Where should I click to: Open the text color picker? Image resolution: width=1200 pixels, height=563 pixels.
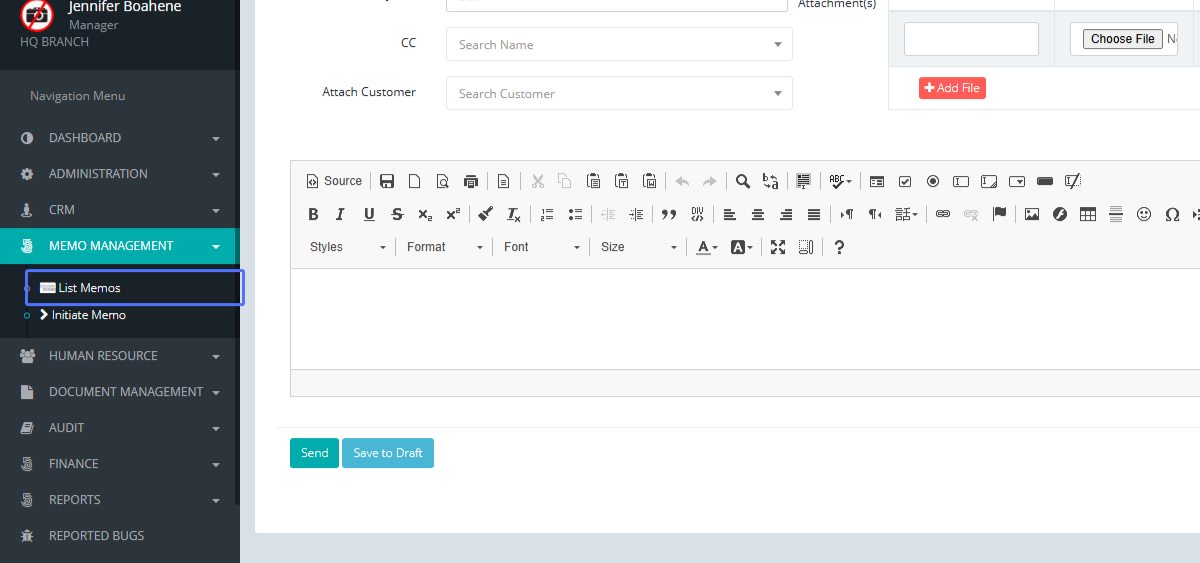coord(706,247)
